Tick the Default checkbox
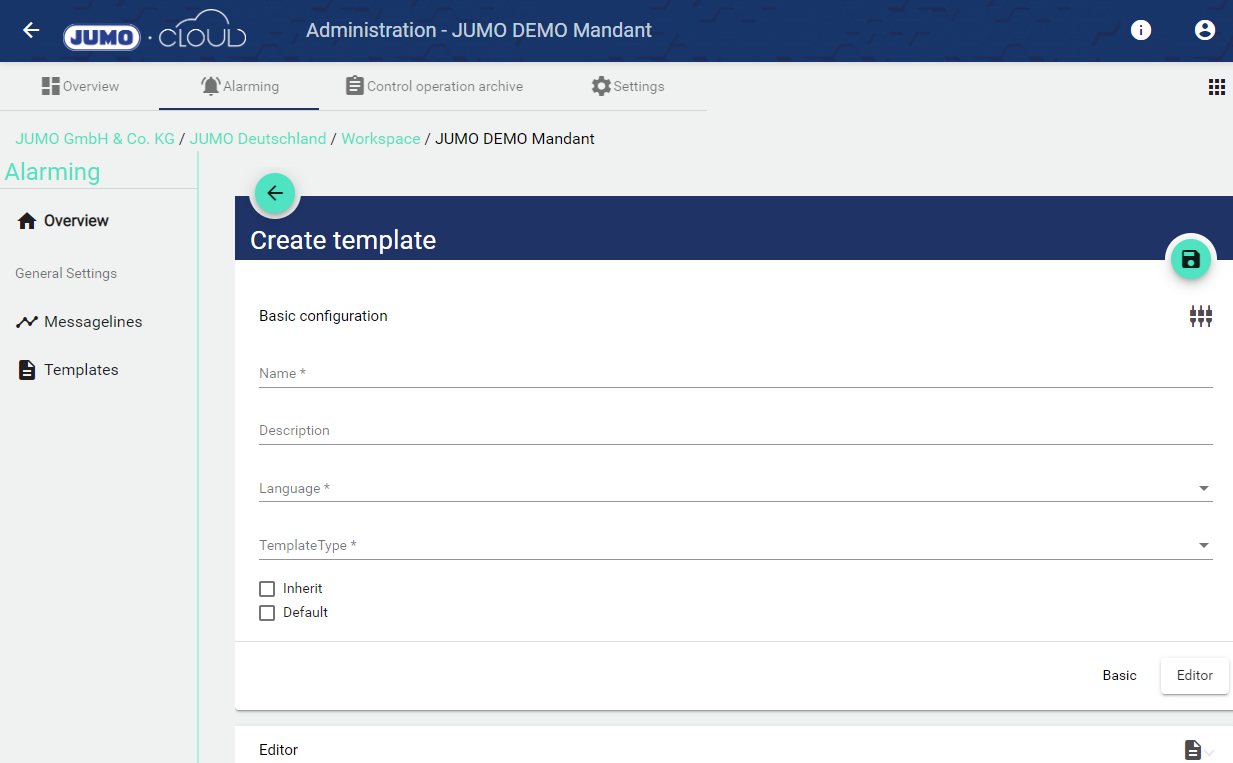The image size is (1233, 763). click(267, 613)
